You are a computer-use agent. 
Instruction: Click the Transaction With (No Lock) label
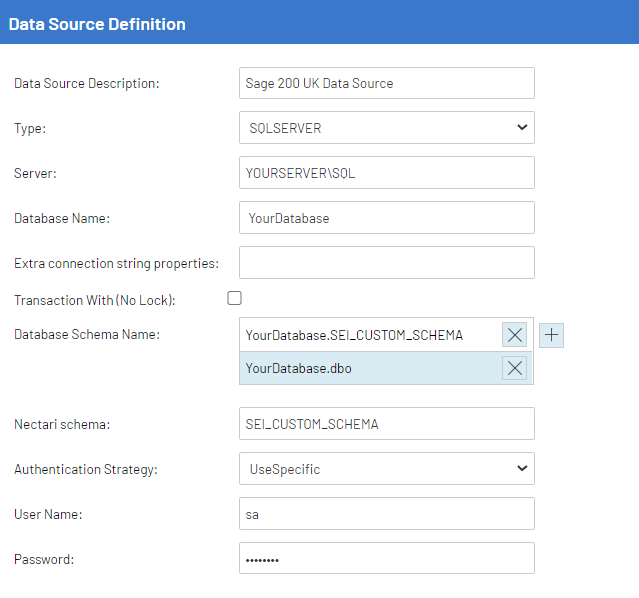[x=95, y=300]
